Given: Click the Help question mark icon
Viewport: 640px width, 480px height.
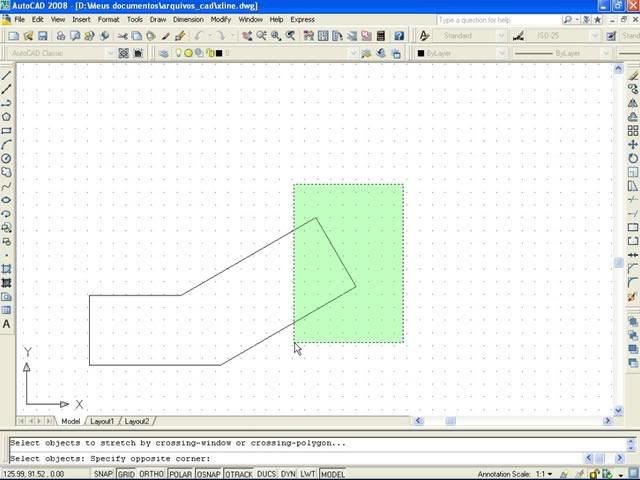Looking at the screenshot, I should [x=399, y=36].
